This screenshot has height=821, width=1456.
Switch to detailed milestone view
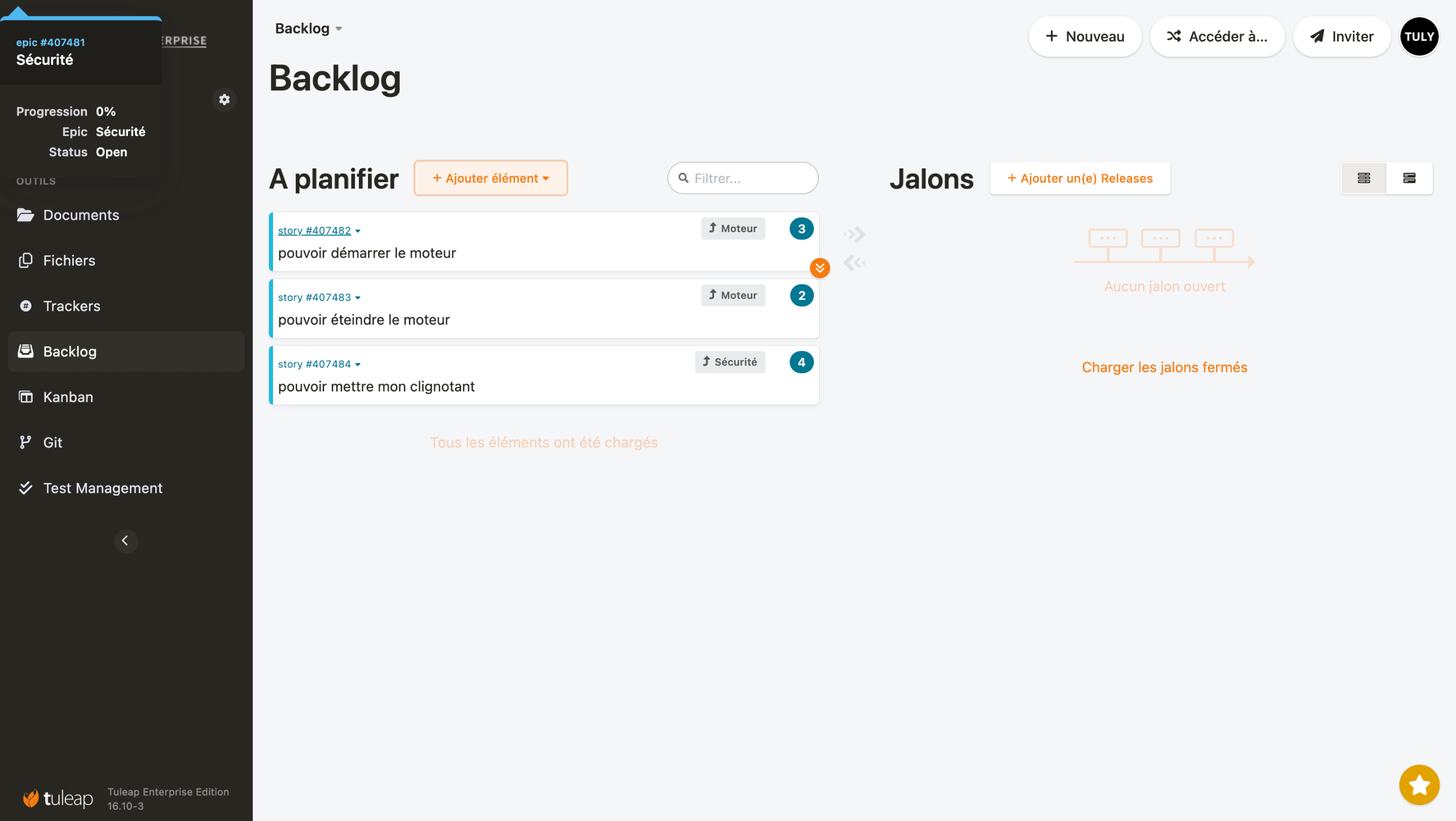click(1409, 178)
